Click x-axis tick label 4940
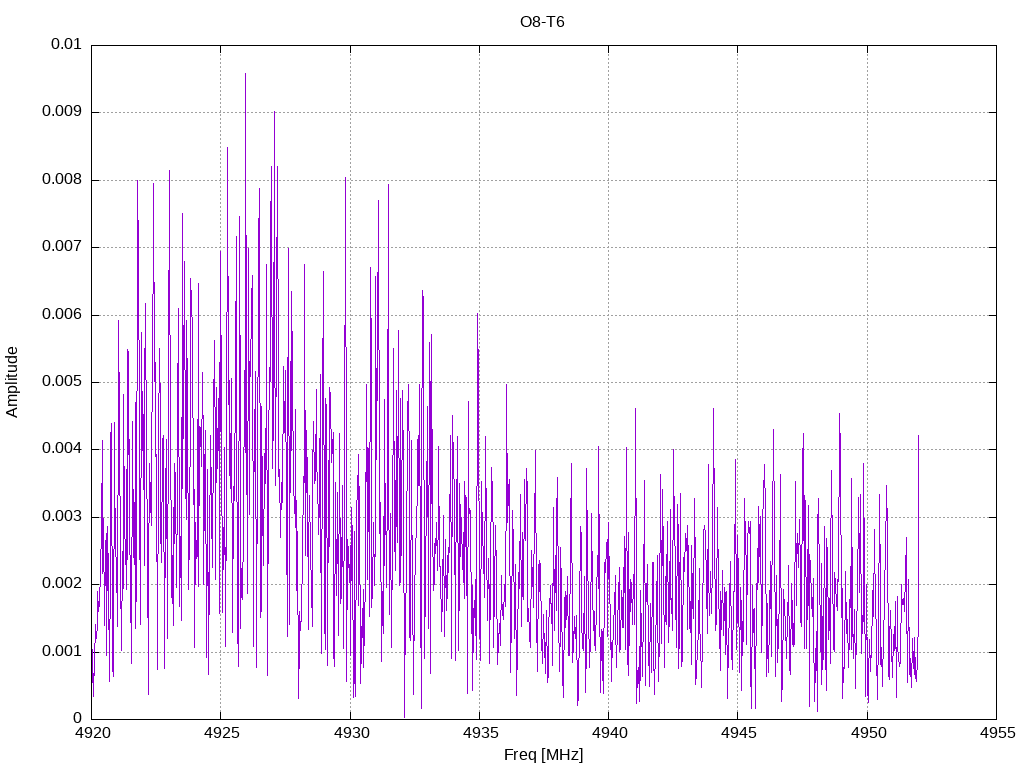 (609, 733)
